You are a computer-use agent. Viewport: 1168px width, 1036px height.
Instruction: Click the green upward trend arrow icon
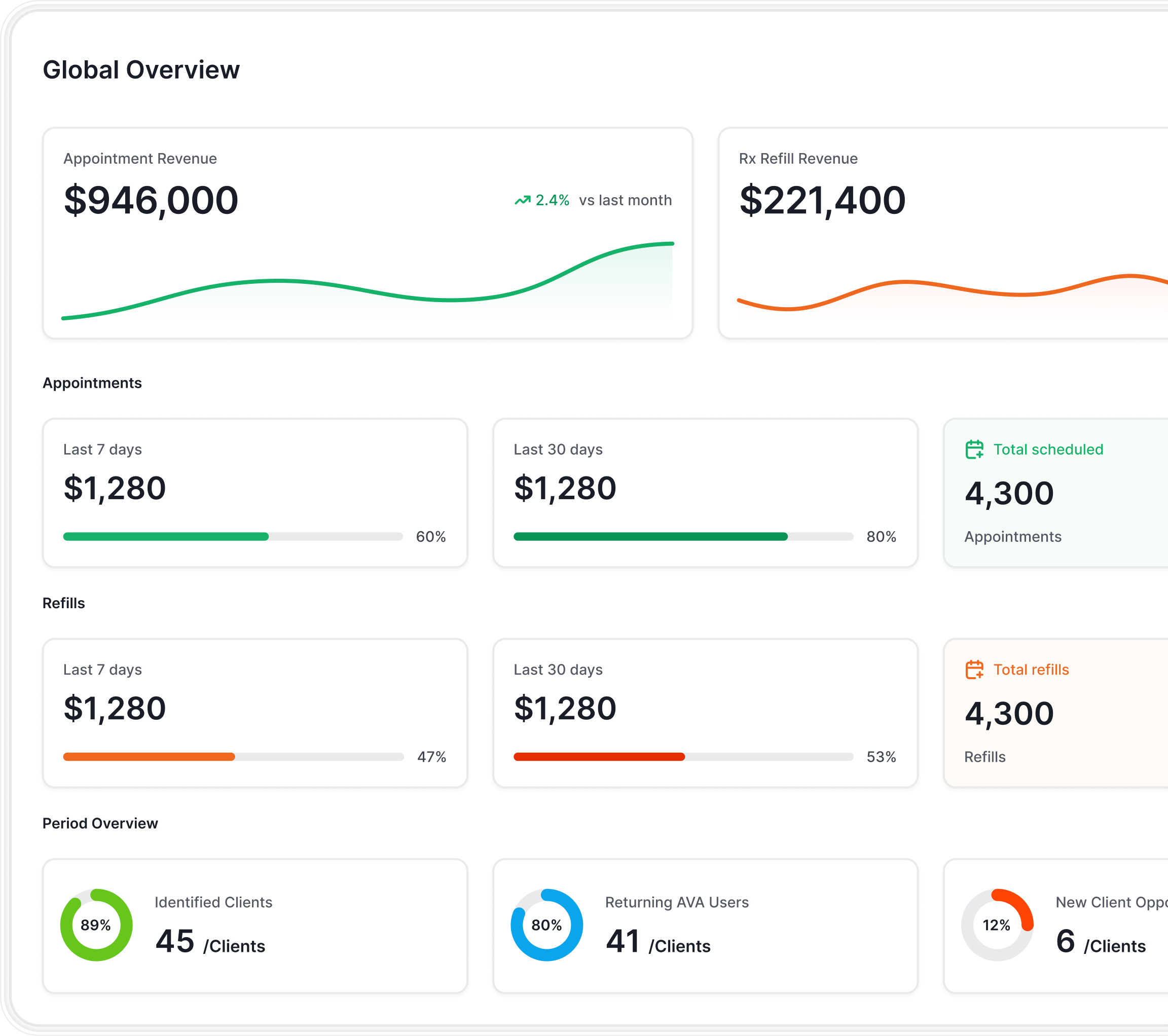[x=522, y=200]
